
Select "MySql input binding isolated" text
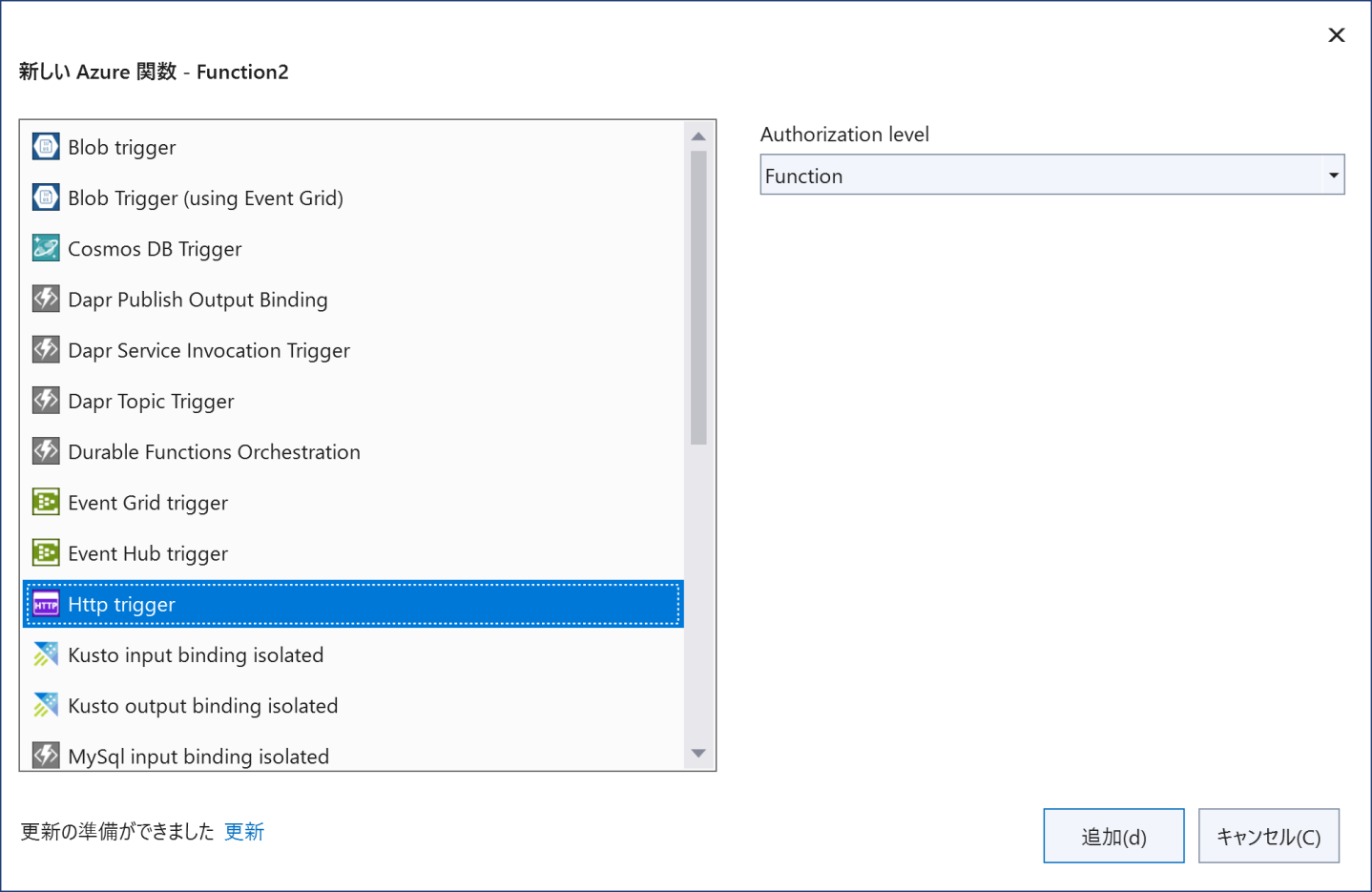[198, 757]
